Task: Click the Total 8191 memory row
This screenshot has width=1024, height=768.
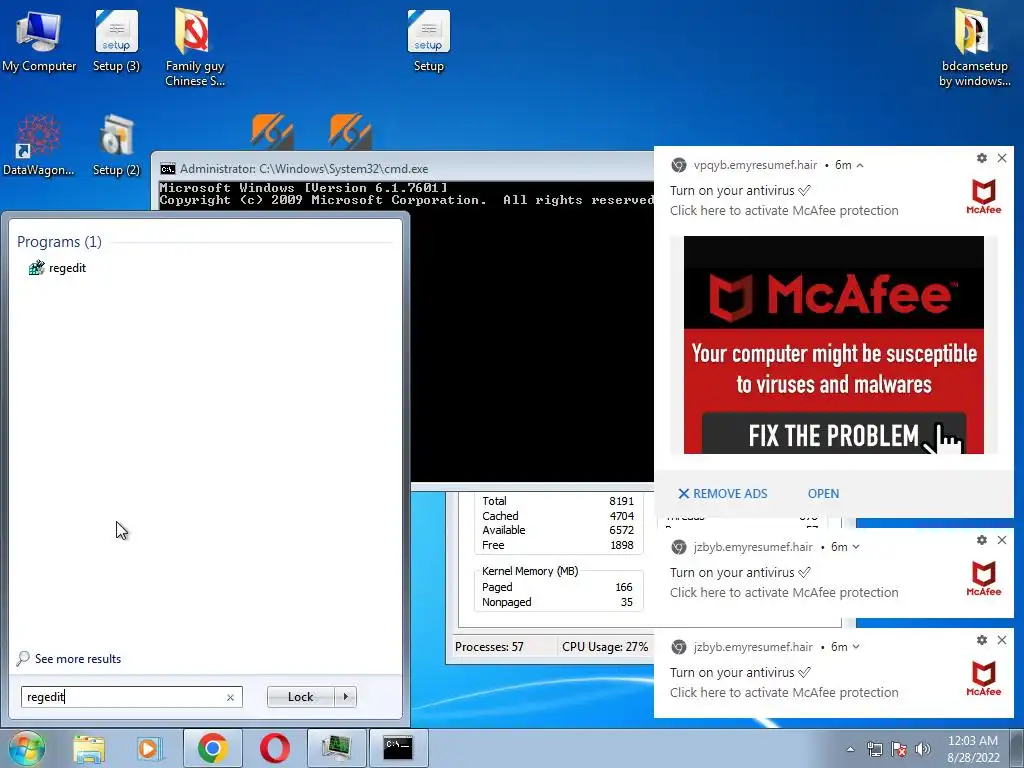Action: coord(558,501)
